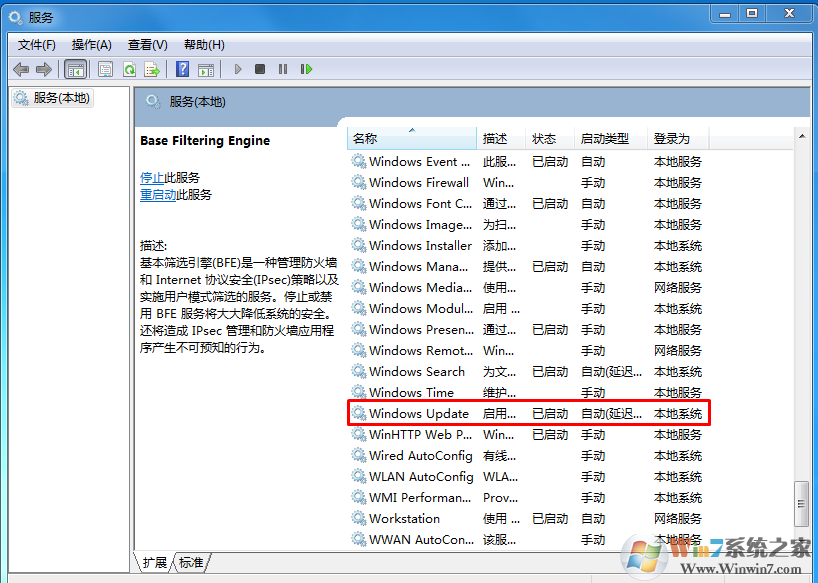Open the 帮助(H) menu

click(x=204, y=45)
